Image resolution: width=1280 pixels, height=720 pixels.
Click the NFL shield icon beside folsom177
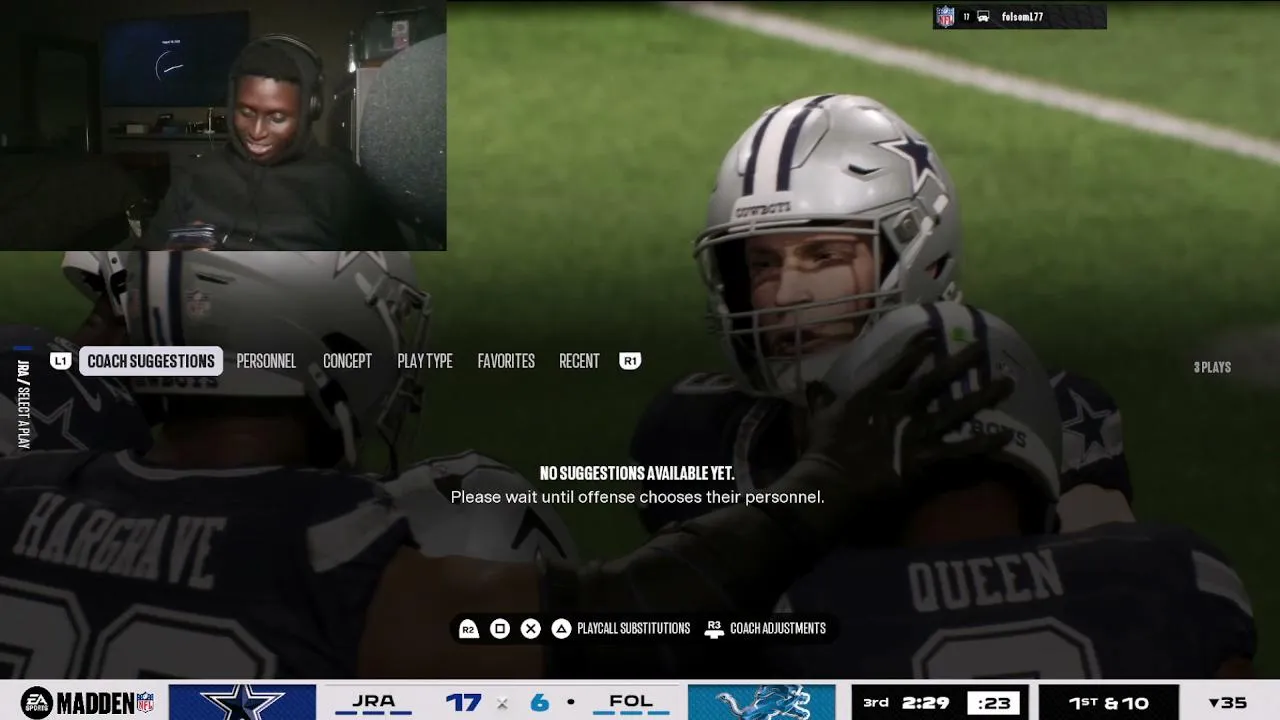tap(945, 16)
